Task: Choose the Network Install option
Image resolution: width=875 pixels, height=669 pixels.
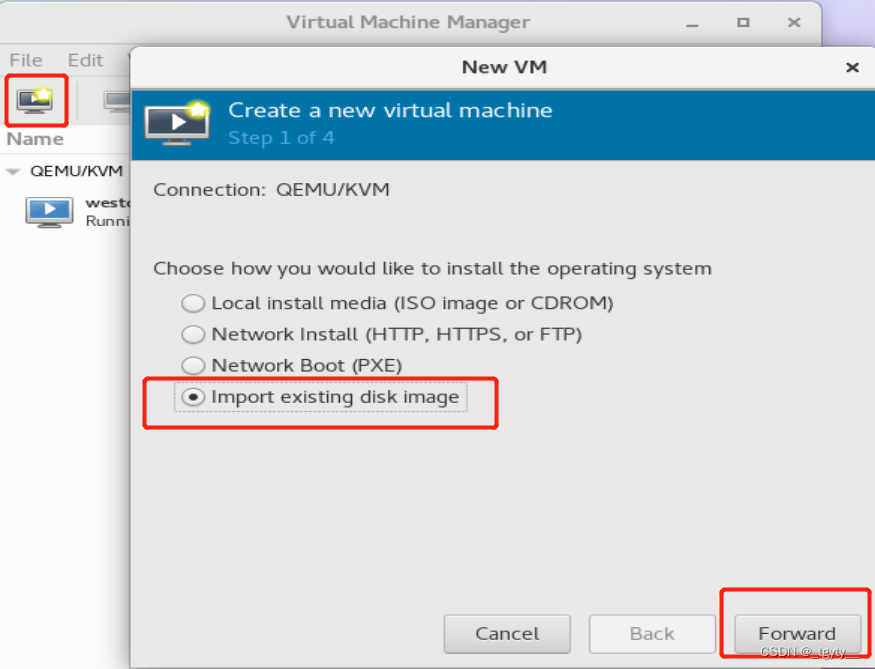Action: 192,334
